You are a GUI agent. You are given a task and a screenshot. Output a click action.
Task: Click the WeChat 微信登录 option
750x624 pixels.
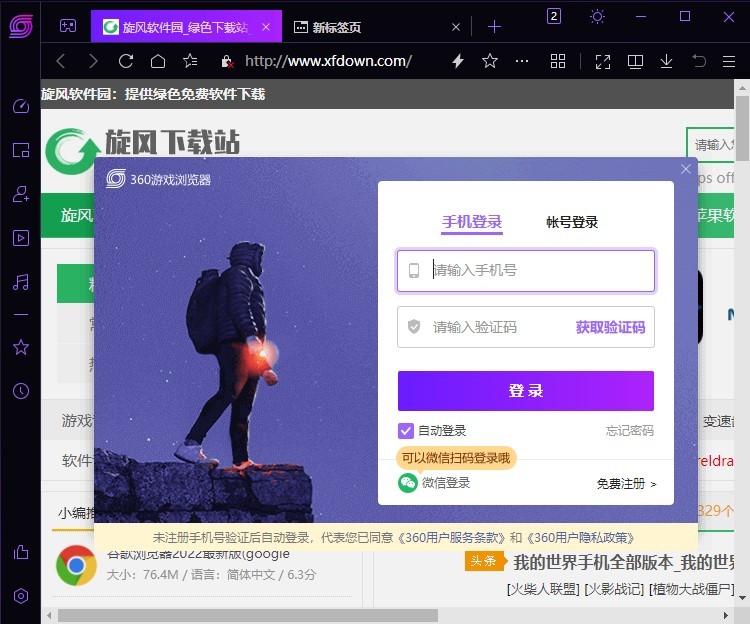pyautogui.click(x=434, y=483)
